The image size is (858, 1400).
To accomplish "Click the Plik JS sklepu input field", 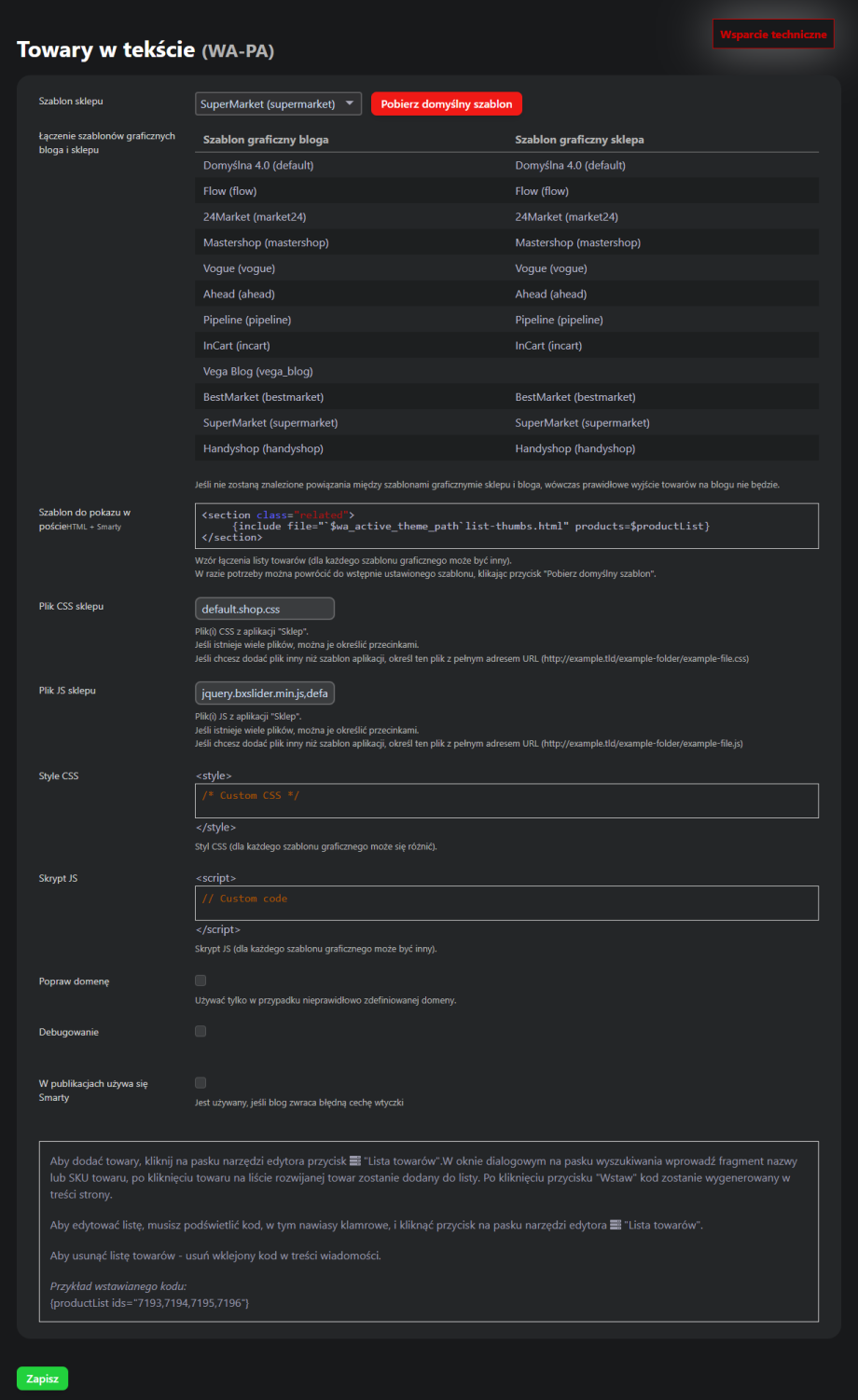I will pyautogui.click(x=265, y=693).
